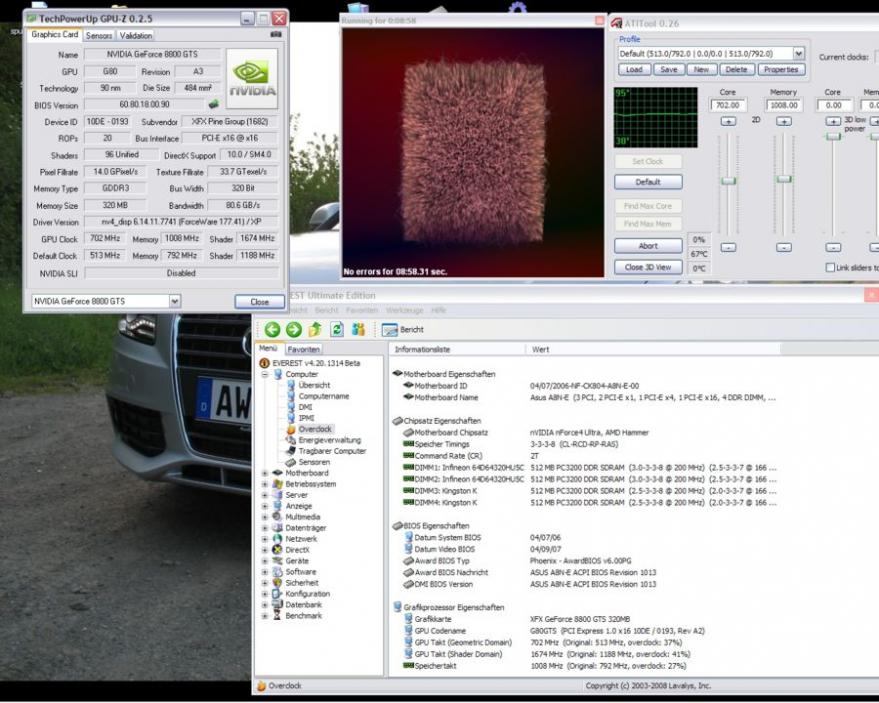Click the green Forward arrow in EVEREST toolbar
Screen dimensions: 879x703
point(294,330)
